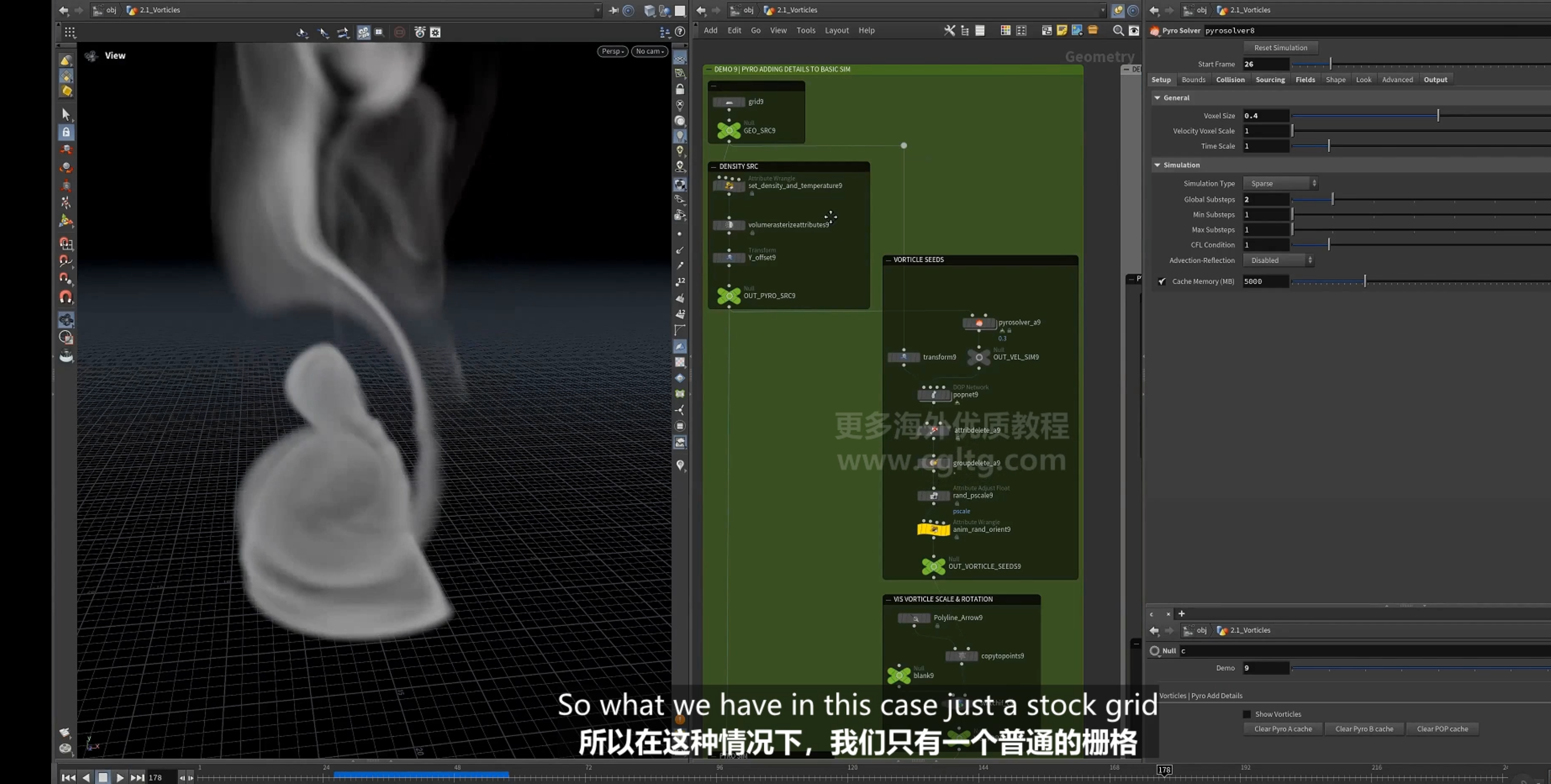Enable the Show Vorticles checkbox

coord(1246,714)
